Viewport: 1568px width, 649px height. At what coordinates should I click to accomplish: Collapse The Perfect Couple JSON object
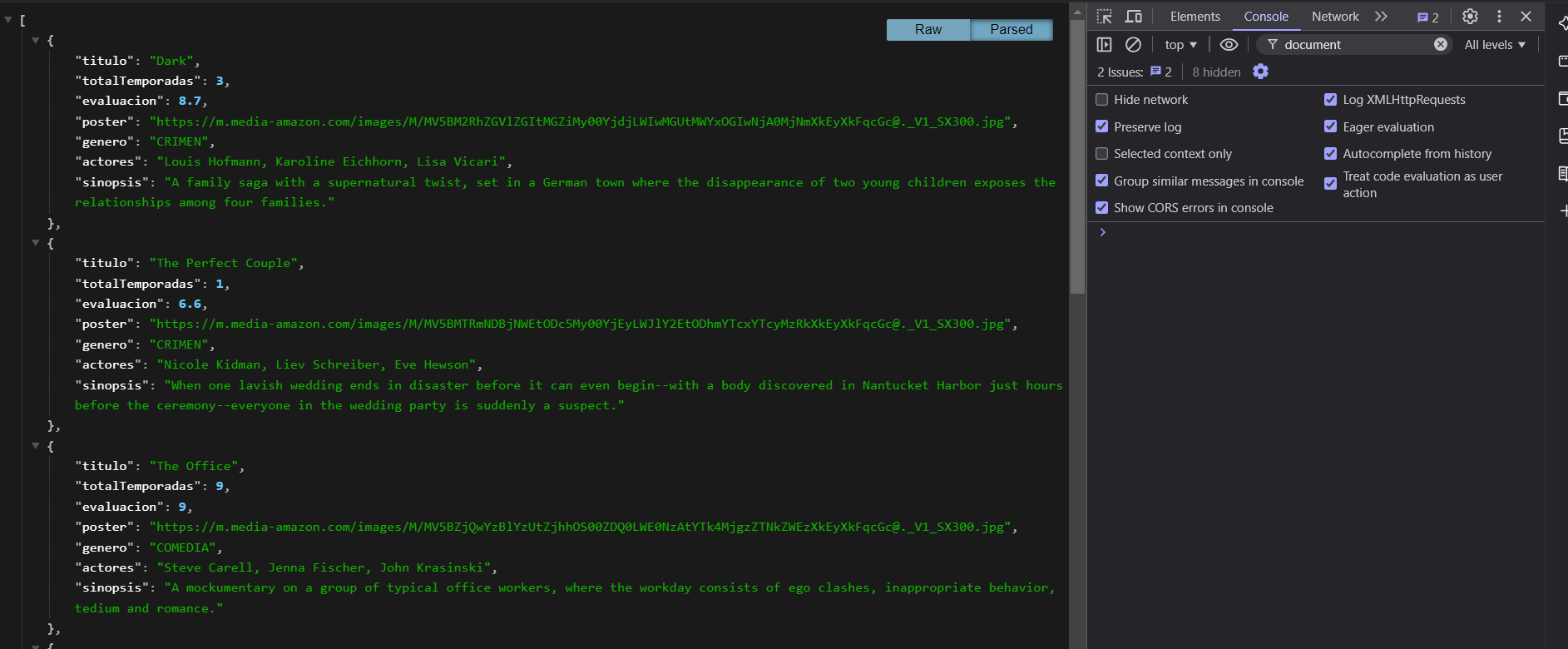coord(36,243)
